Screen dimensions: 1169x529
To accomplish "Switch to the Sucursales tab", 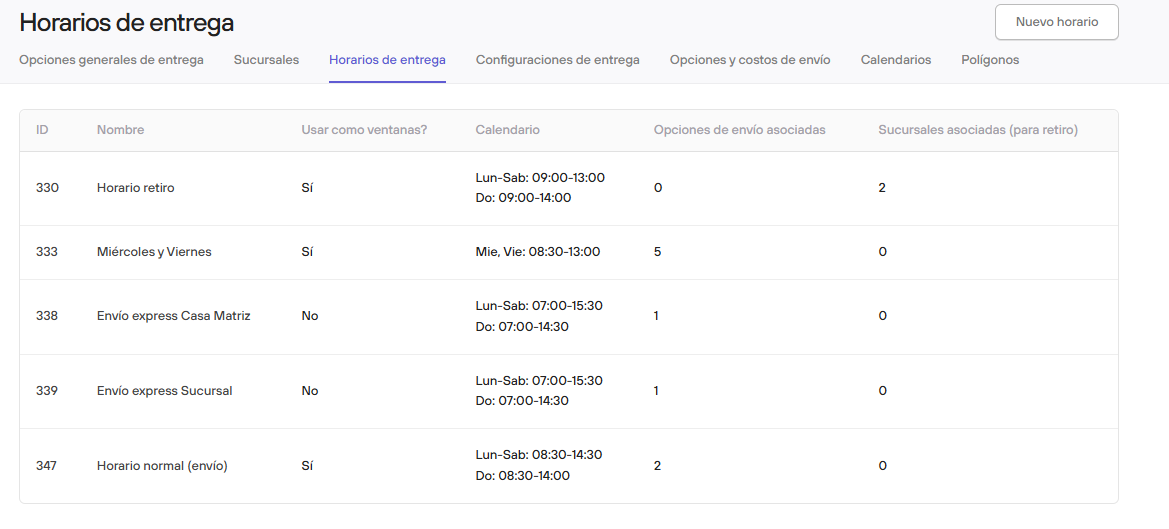I will click(x=266, y=60).
